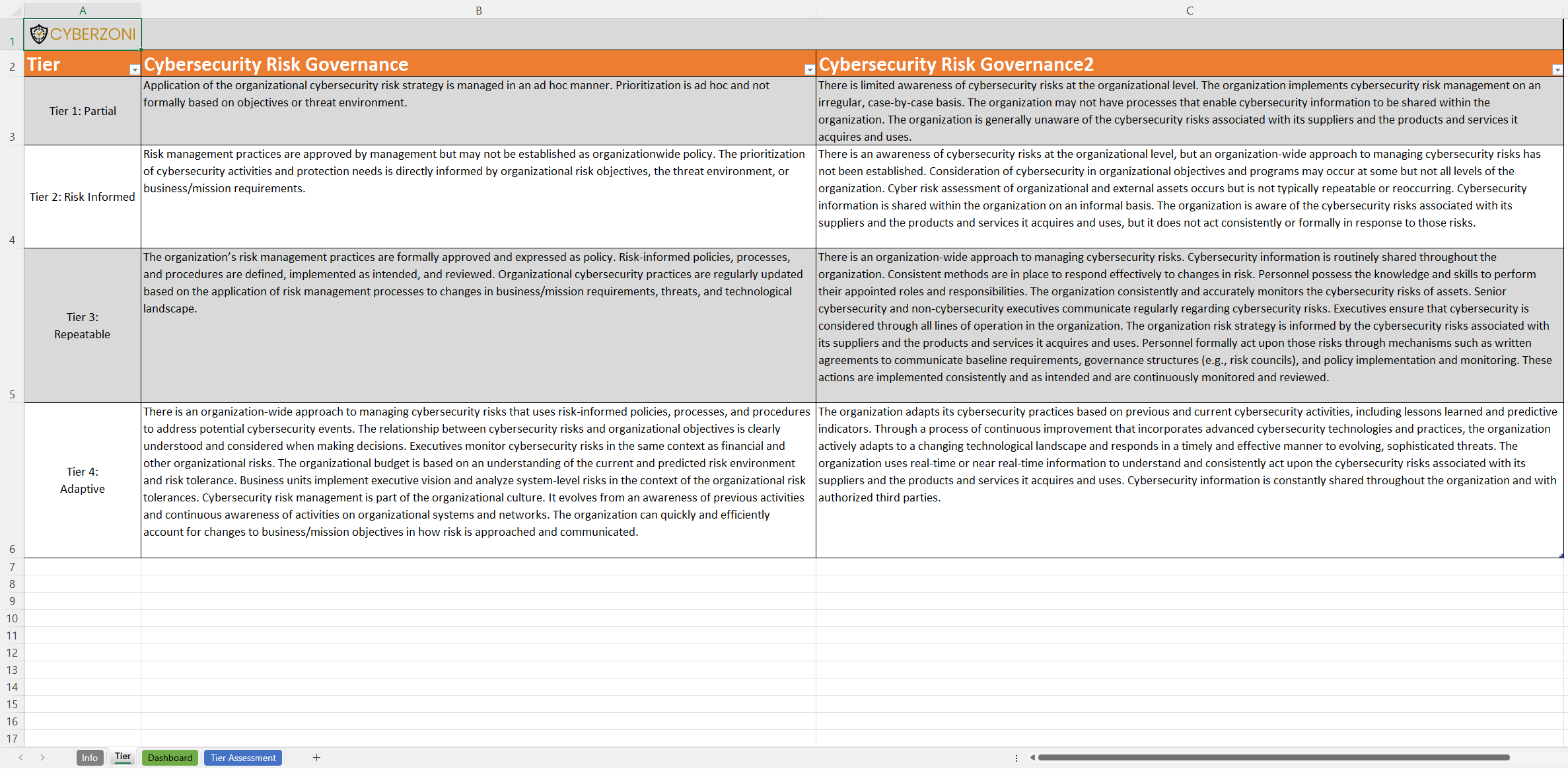The height and width of the screenshot is (769, 1568).
Task: Click the Cyberzoni logo in cell A1
Action: [83, 34]
